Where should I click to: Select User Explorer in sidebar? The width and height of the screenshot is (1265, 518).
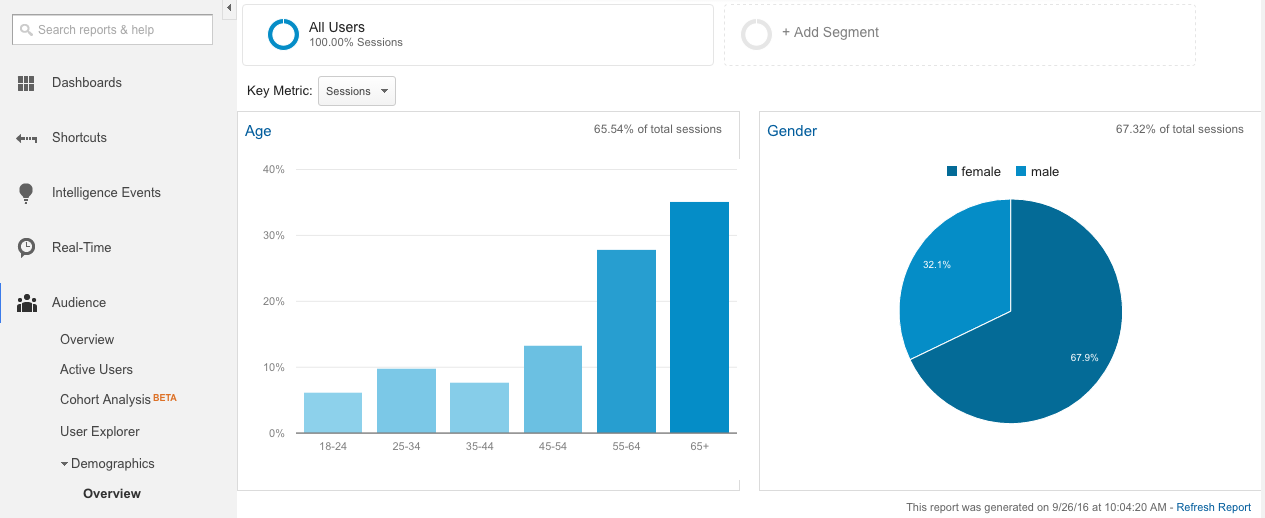click(x=100, y=432)
